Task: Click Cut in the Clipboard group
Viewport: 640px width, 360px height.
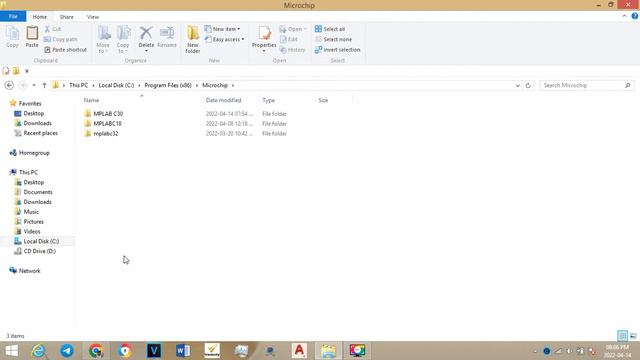Action: pyautogui.click(x=53, y=29)
